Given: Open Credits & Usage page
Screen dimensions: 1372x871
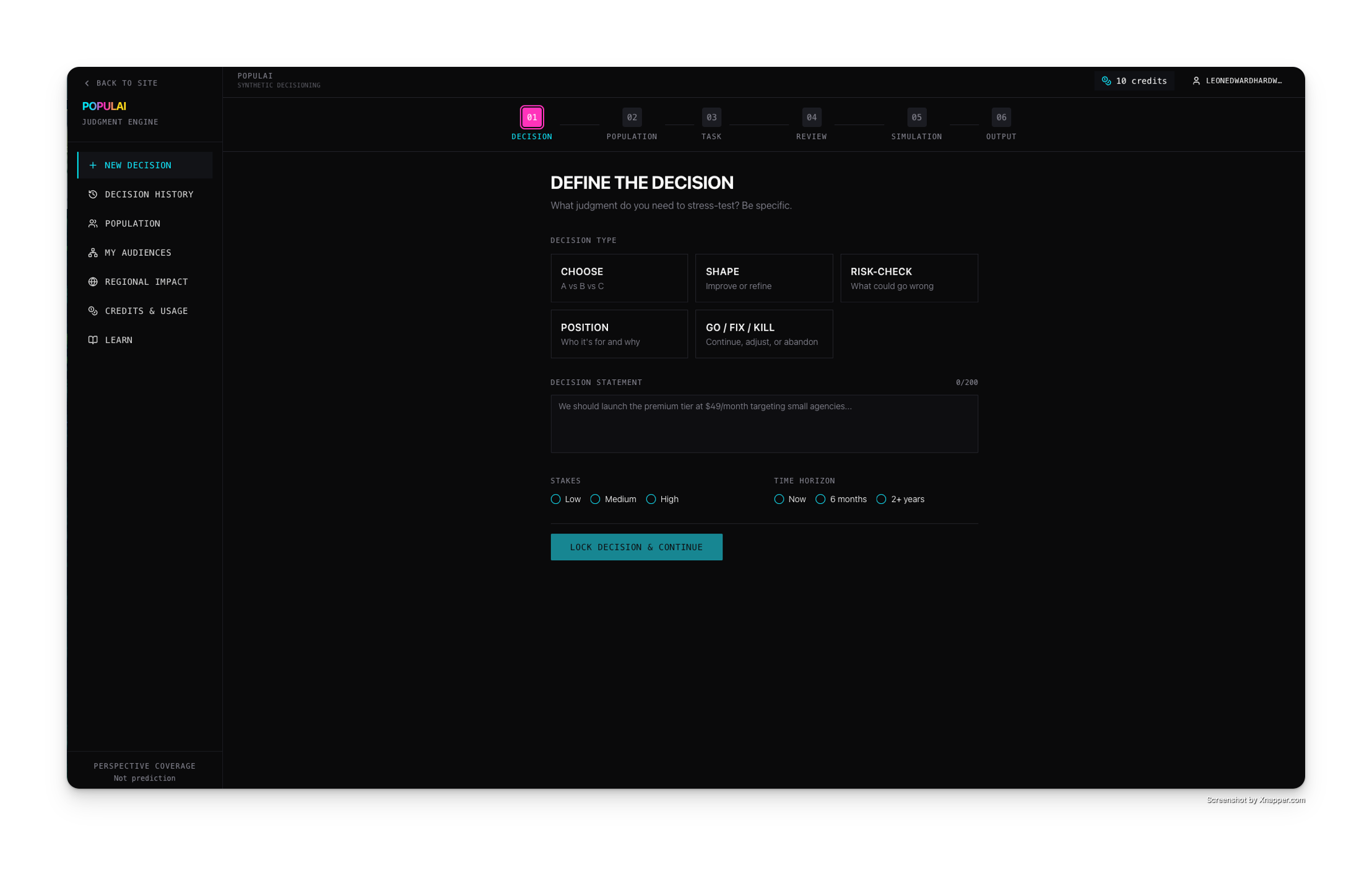Looking at the screenshot, I should [x=145, y=311].
